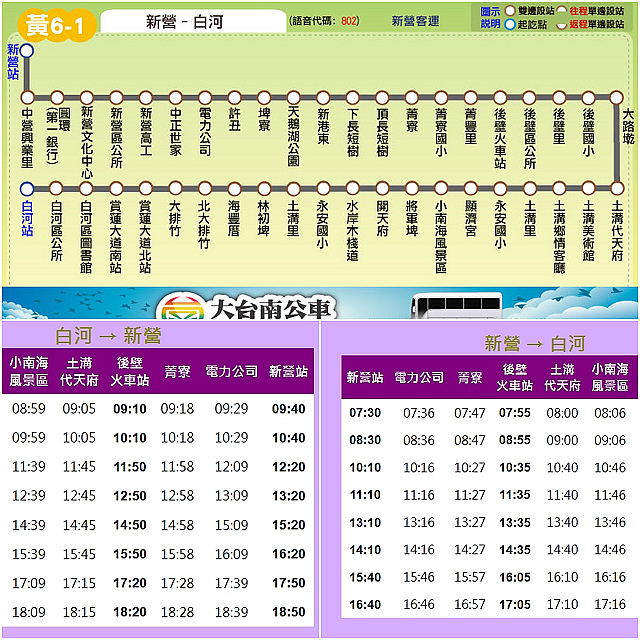Click the voice code number 802
This screenshot has width=640, height=640.
pos(349,21)
